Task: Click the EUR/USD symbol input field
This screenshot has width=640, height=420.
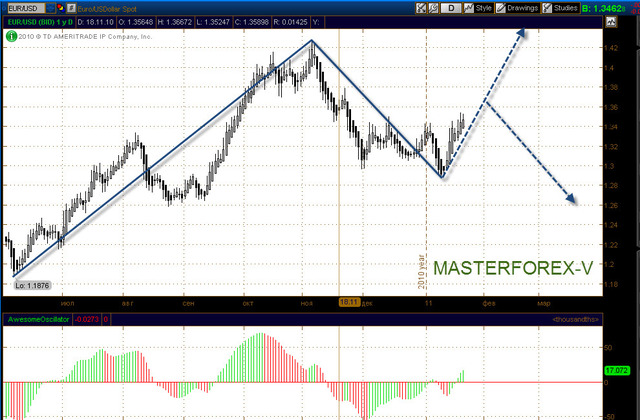Action: point(26,8)
